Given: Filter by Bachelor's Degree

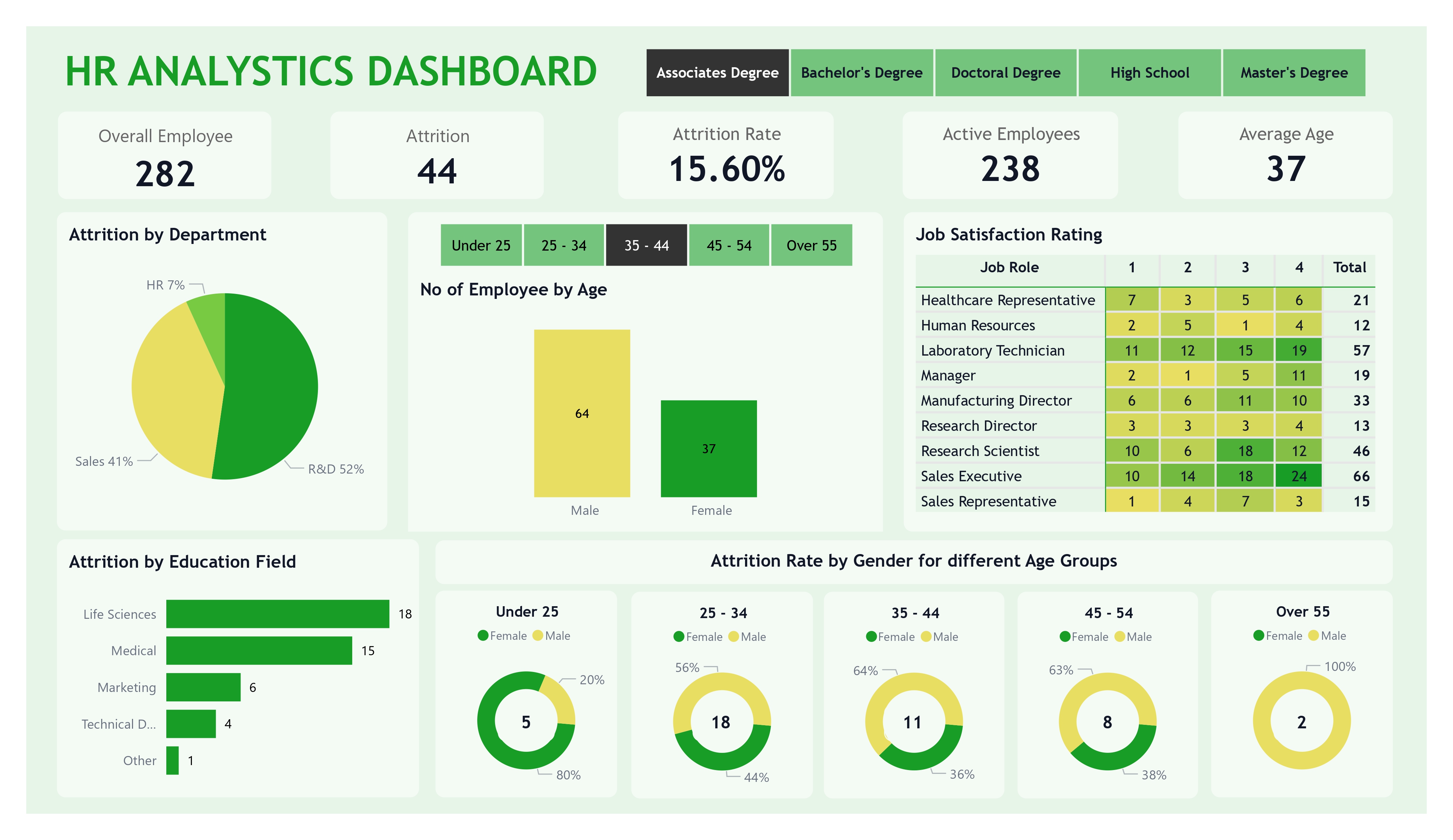Looking at the screenshot, I should 861,73.
